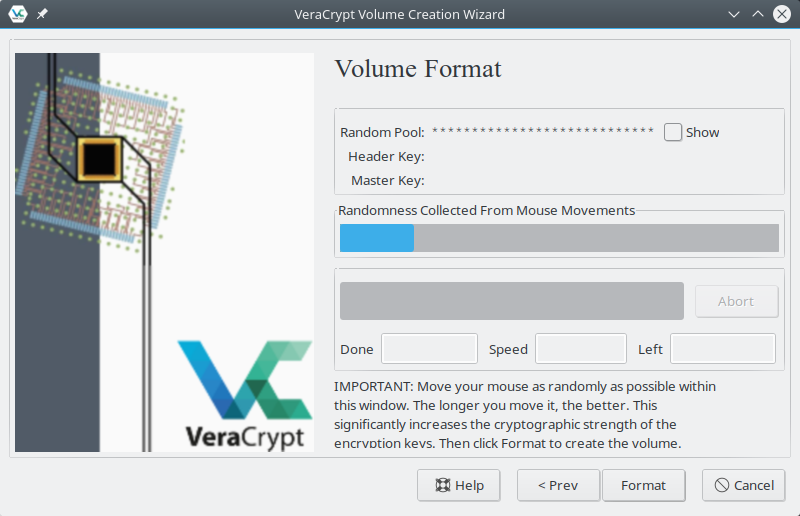The height and width of the screenshot is (516, 800).
Task: Toggle the pin window icon
Action: tap(42, 15)
